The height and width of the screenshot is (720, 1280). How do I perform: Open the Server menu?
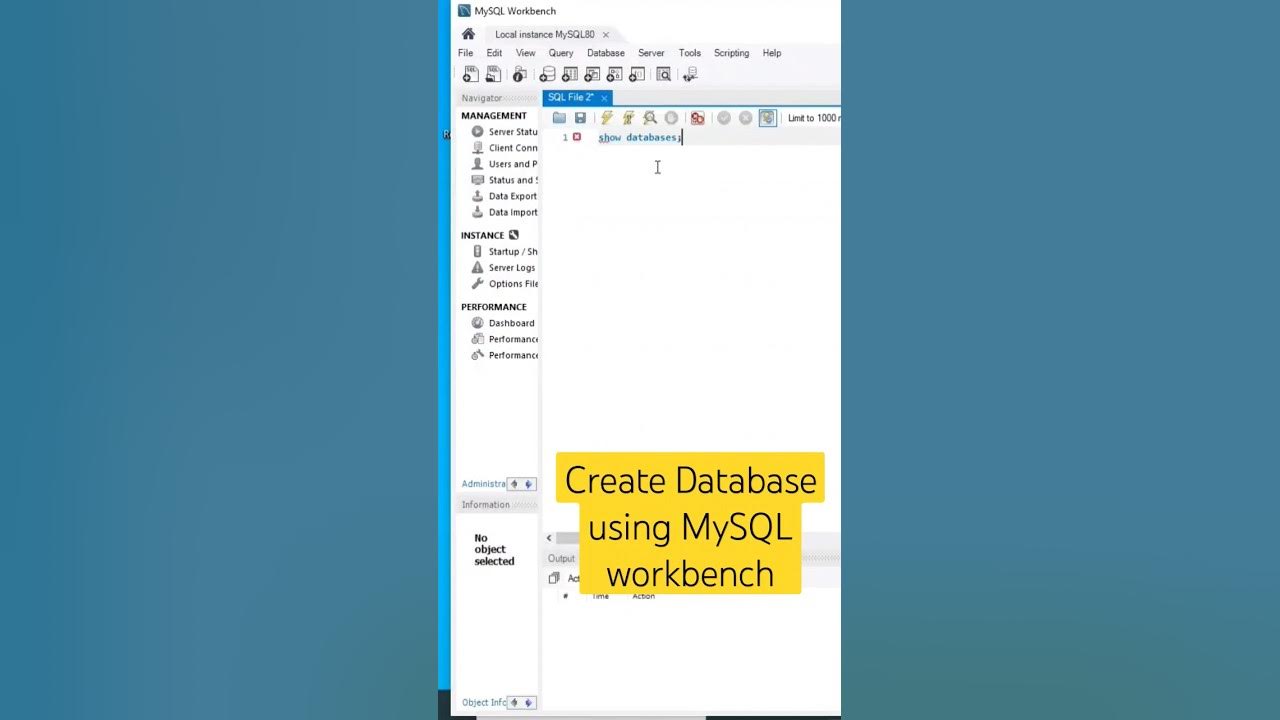tap(651, 53)
